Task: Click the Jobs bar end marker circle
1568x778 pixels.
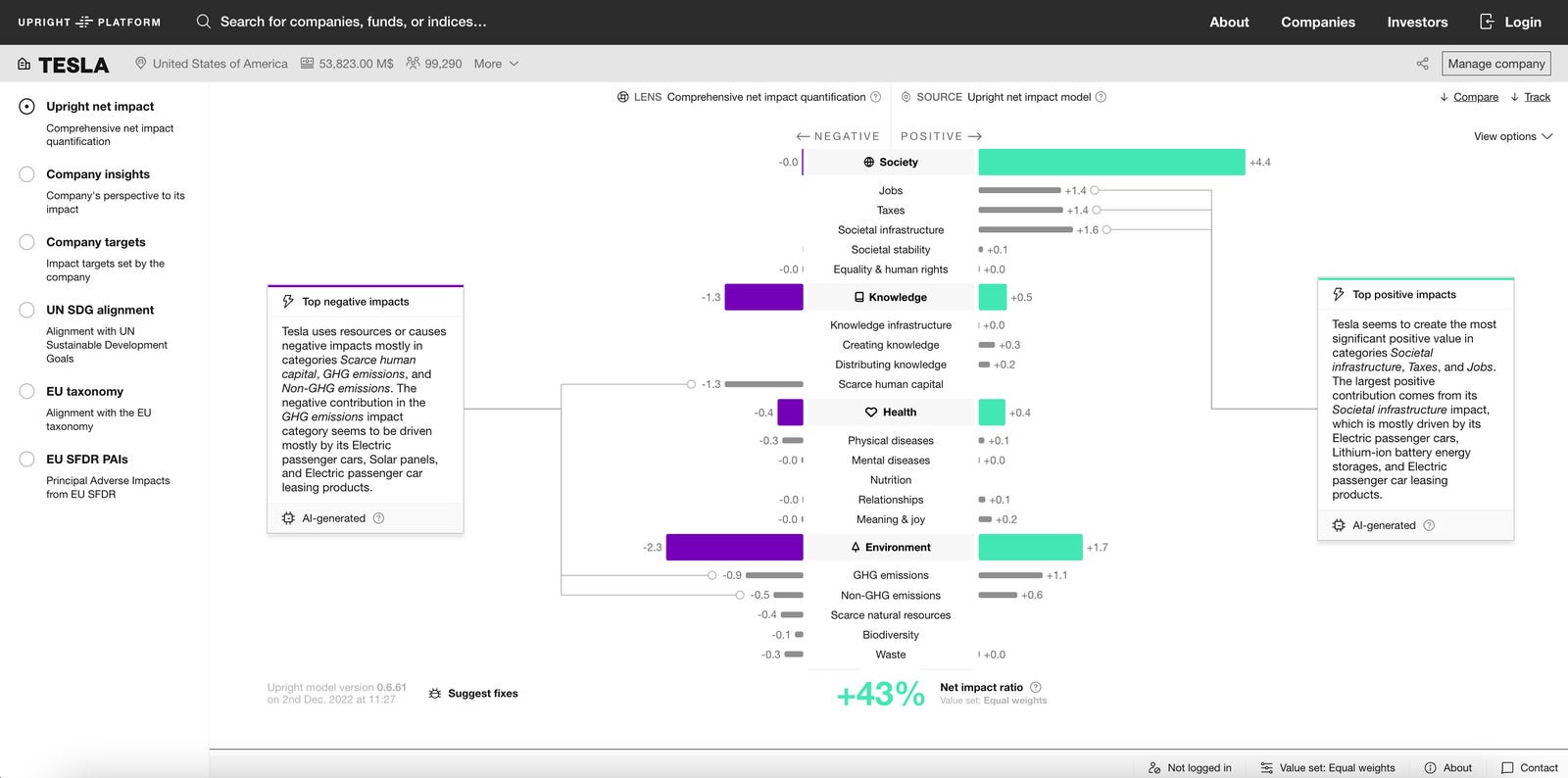Action: pos(1095,190)
